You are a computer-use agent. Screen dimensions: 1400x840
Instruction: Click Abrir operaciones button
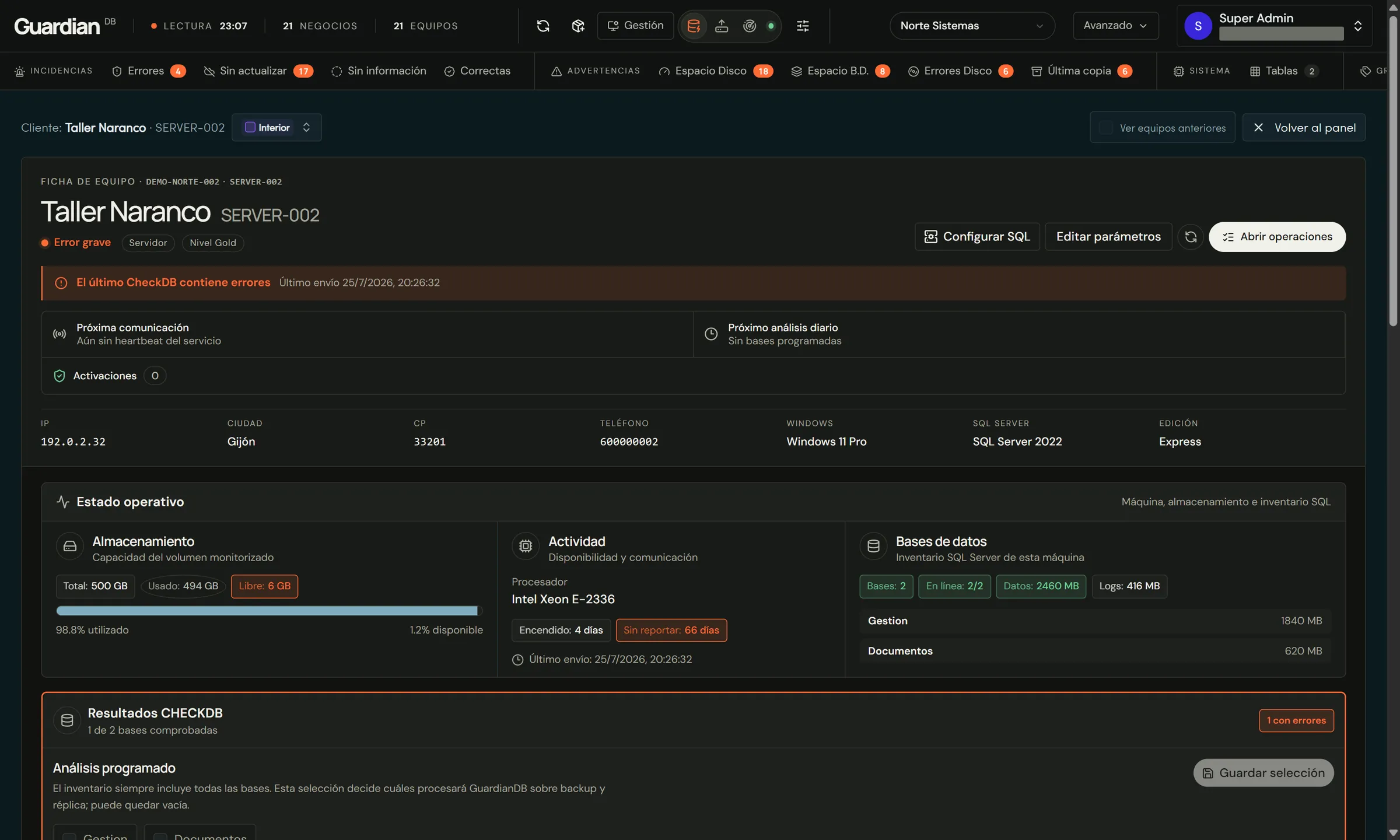point(1277,237)
